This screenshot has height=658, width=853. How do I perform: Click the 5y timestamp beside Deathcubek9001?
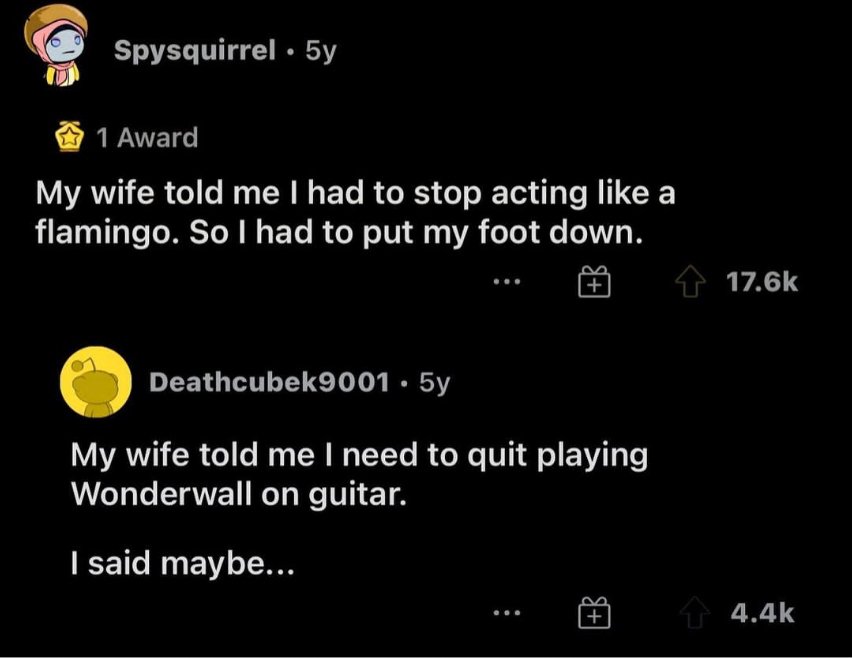point(435,383)
